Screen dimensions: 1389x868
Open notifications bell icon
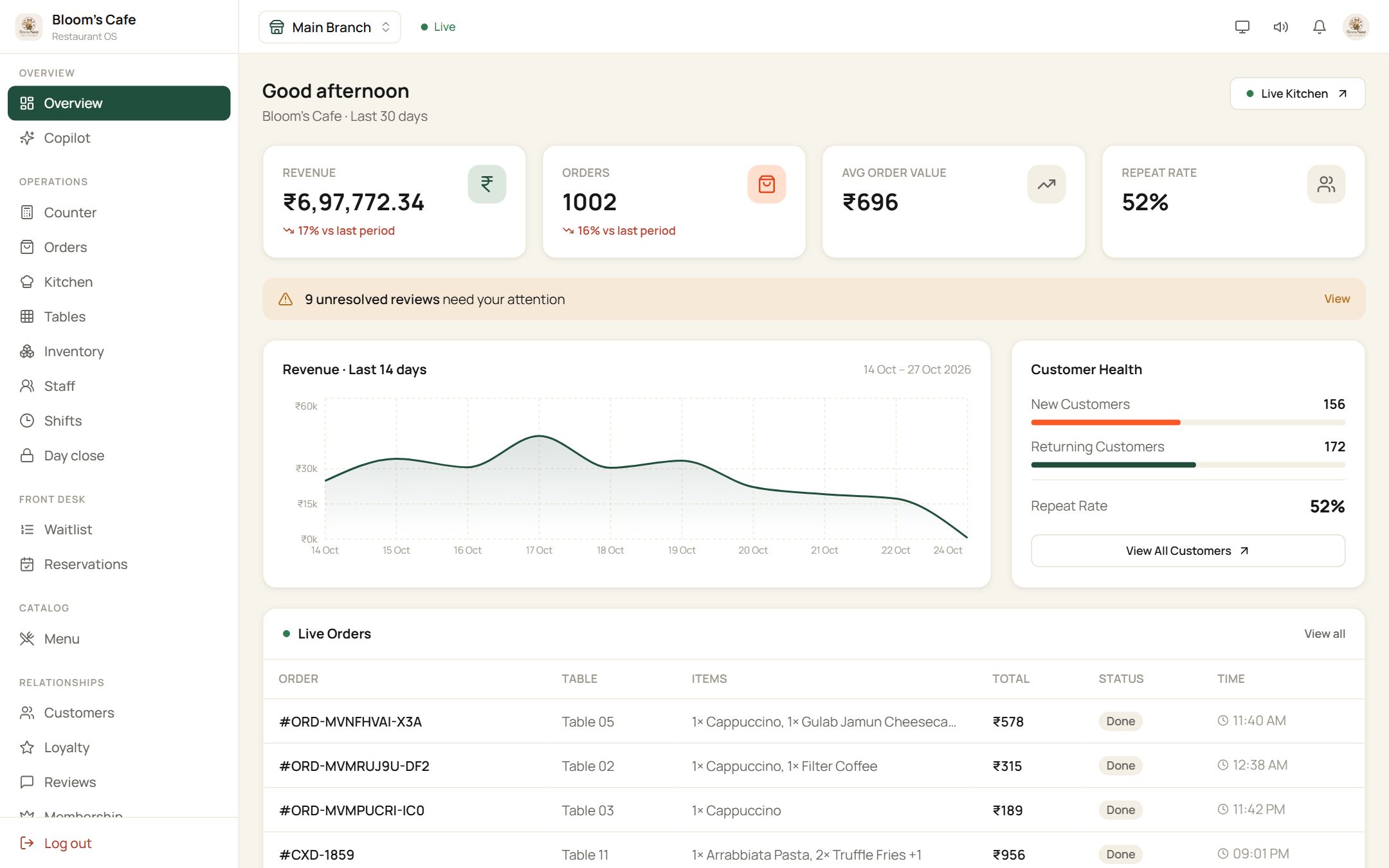coord(1319,27)
